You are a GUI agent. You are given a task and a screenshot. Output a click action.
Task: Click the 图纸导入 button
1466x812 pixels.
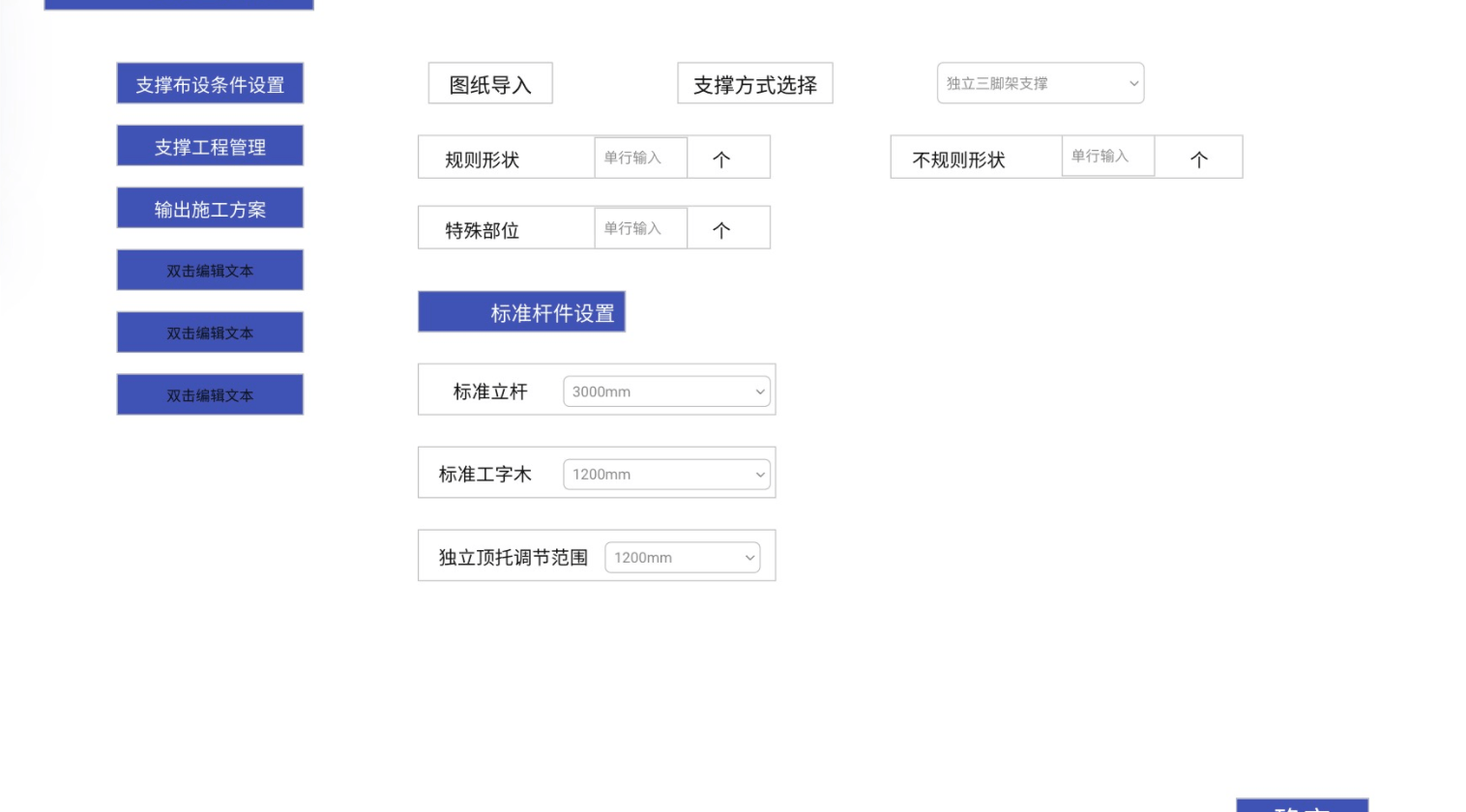490,84
